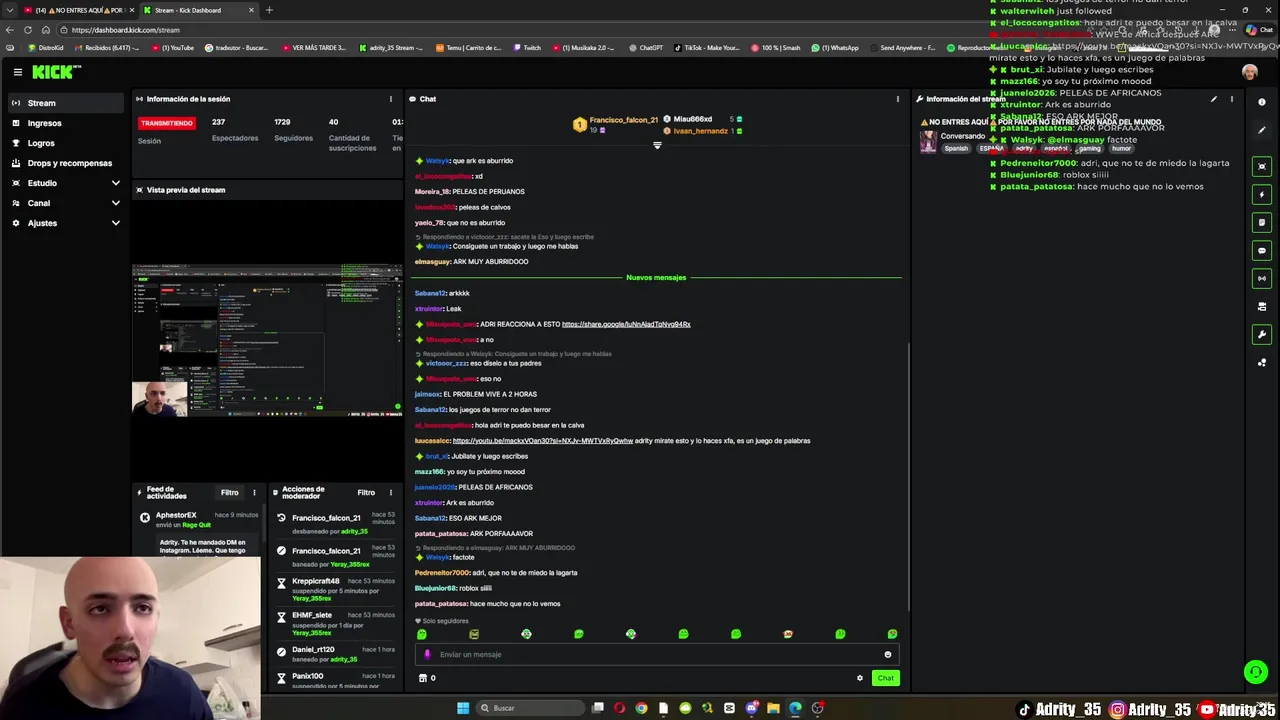Open the Información del stream panel options
The height and width of the screenshot is (720, 1280).
[x=1232, y=99]
